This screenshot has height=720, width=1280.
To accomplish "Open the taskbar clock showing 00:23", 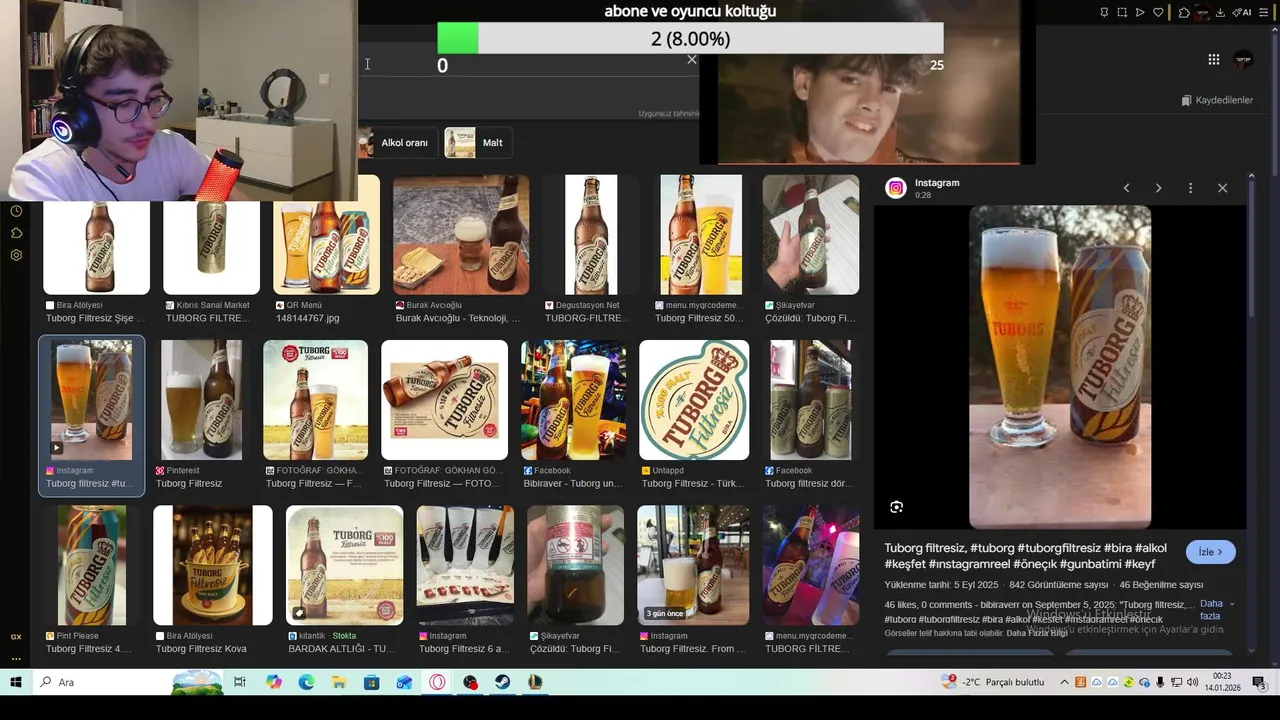I will click(1222, 682).
